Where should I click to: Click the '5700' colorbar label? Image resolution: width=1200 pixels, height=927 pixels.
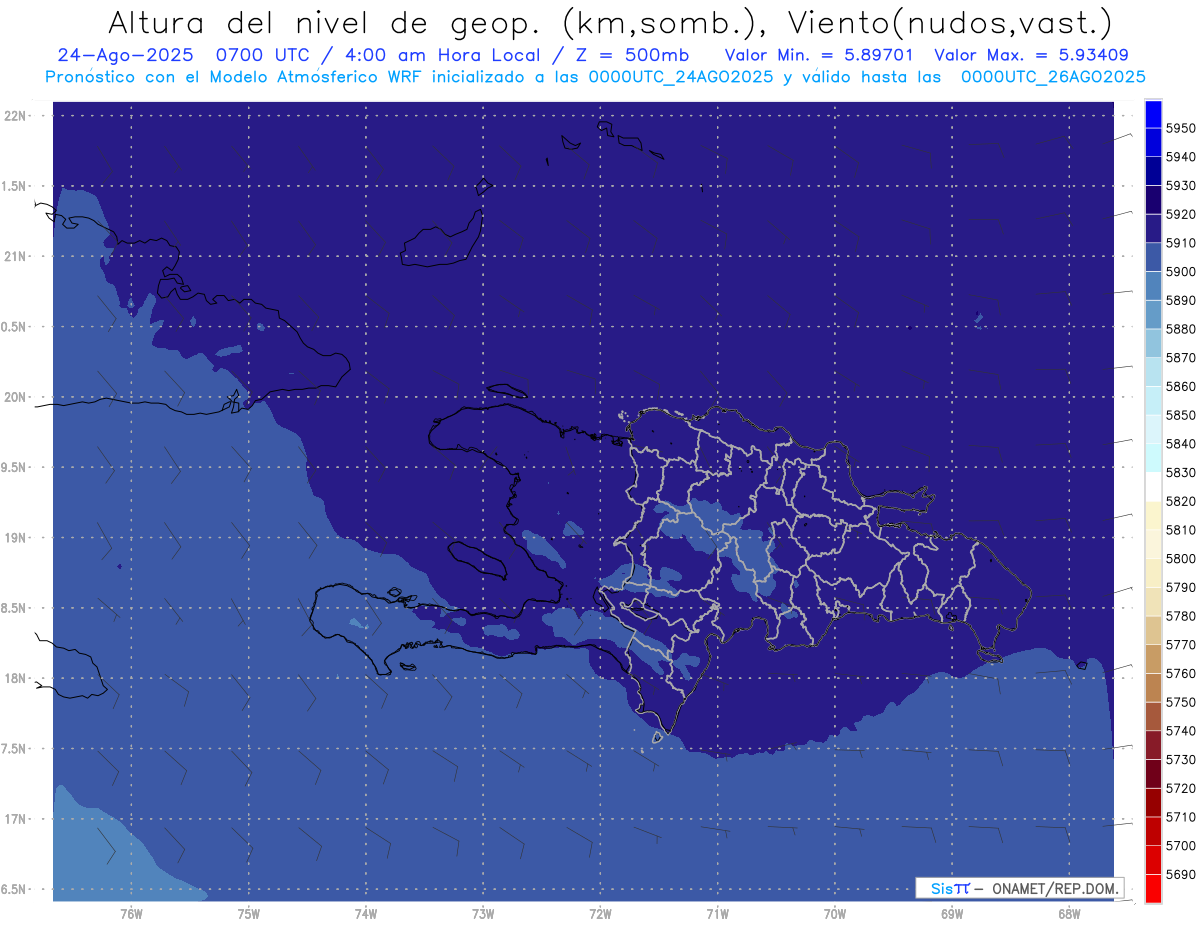pos(1181,846)
